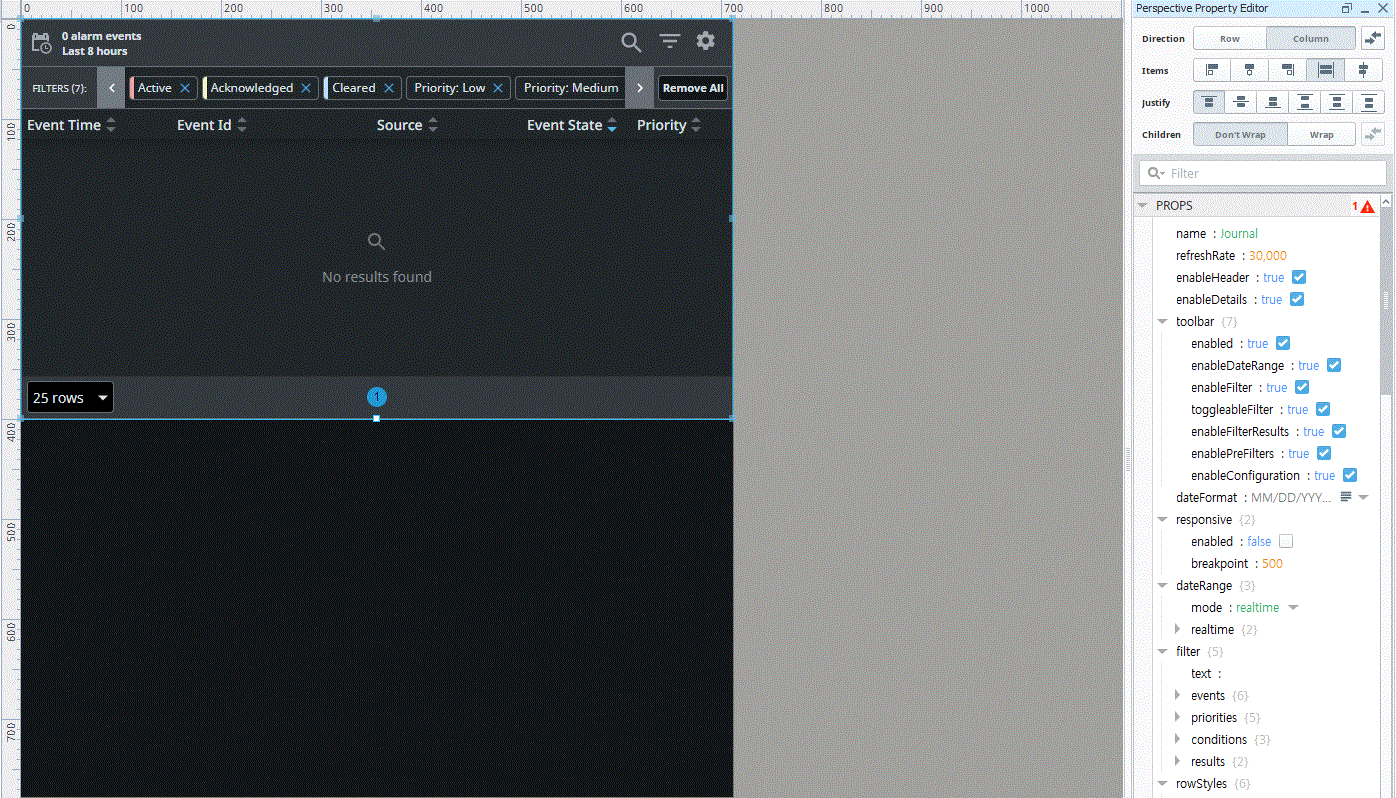Remove the Acknowledged filter chip
The width and height of the screenshot is (1396, 798).
point(306,88)
